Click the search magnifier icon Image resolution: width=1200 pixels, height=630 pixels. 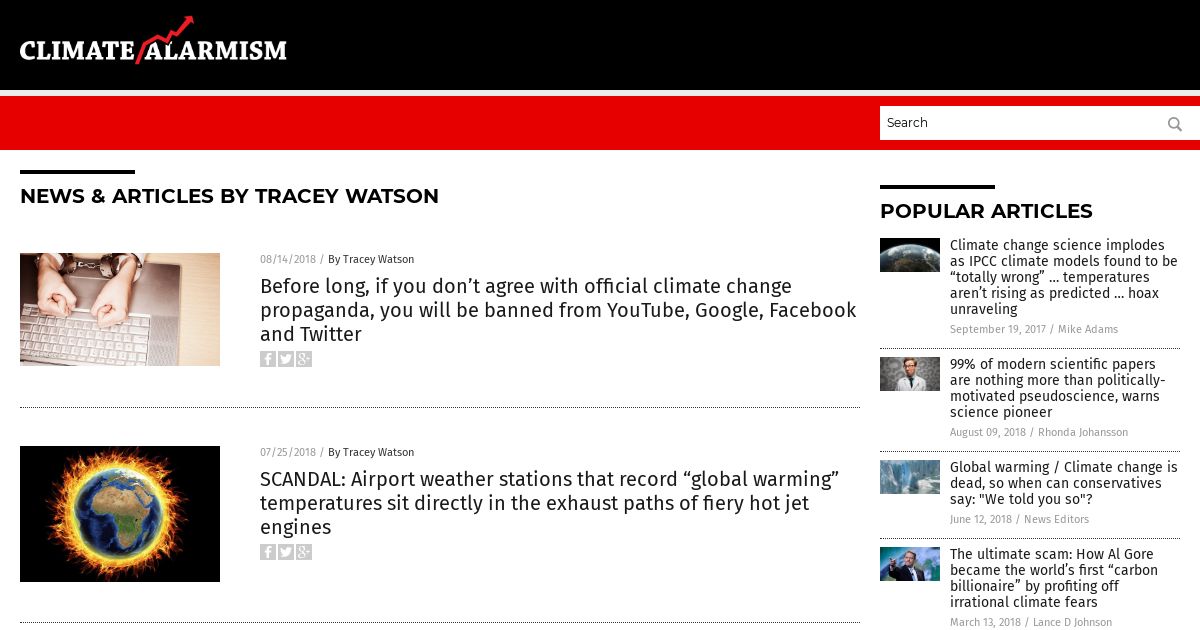(x=1174, y=124)
